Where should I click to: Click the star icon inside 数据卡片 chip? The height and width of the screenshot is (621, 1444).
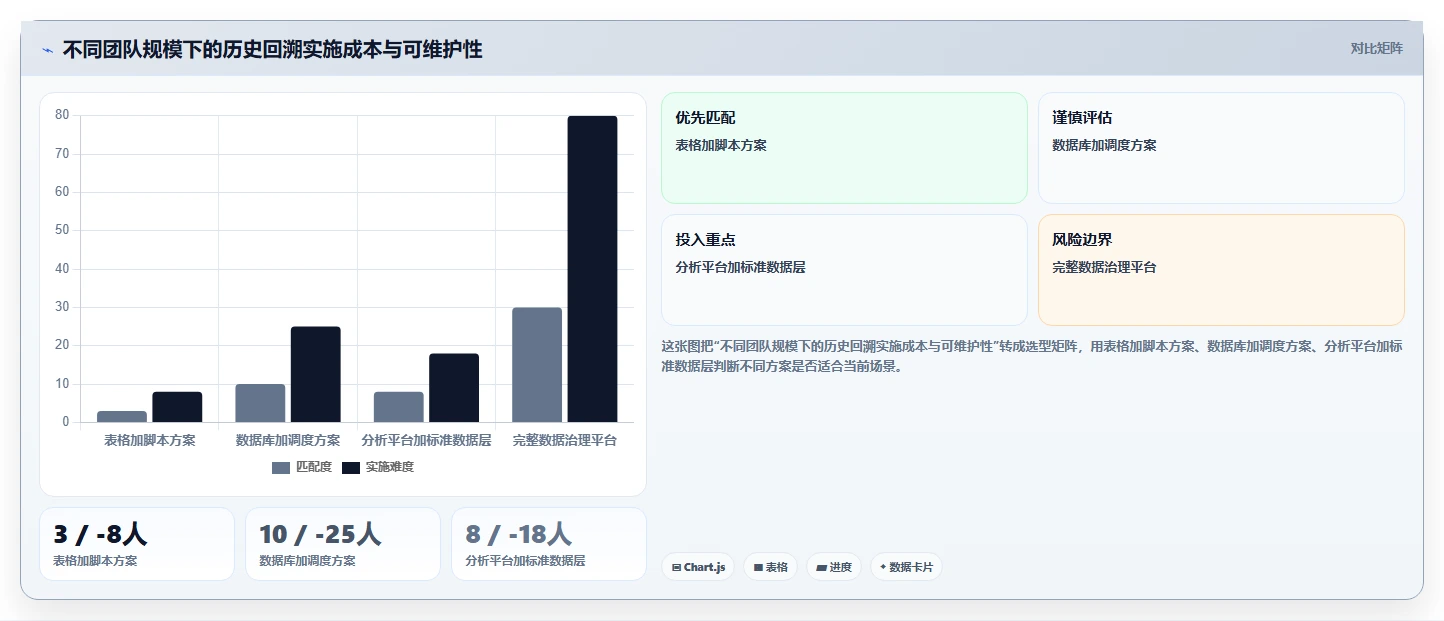[x=883, y=567]
